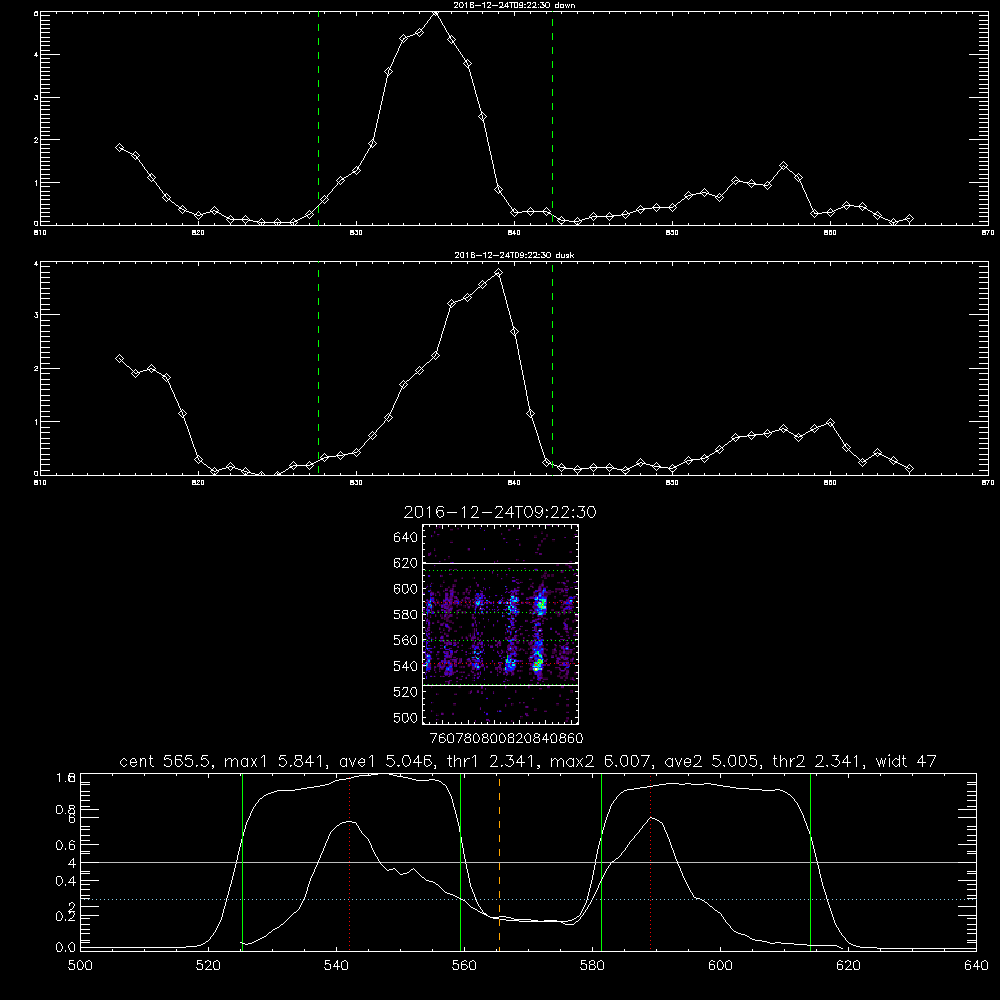Click the bottom plot y-axis label 0.4
The width and height of the screenshot is (1000, 1000).
(x=66, y=881)
